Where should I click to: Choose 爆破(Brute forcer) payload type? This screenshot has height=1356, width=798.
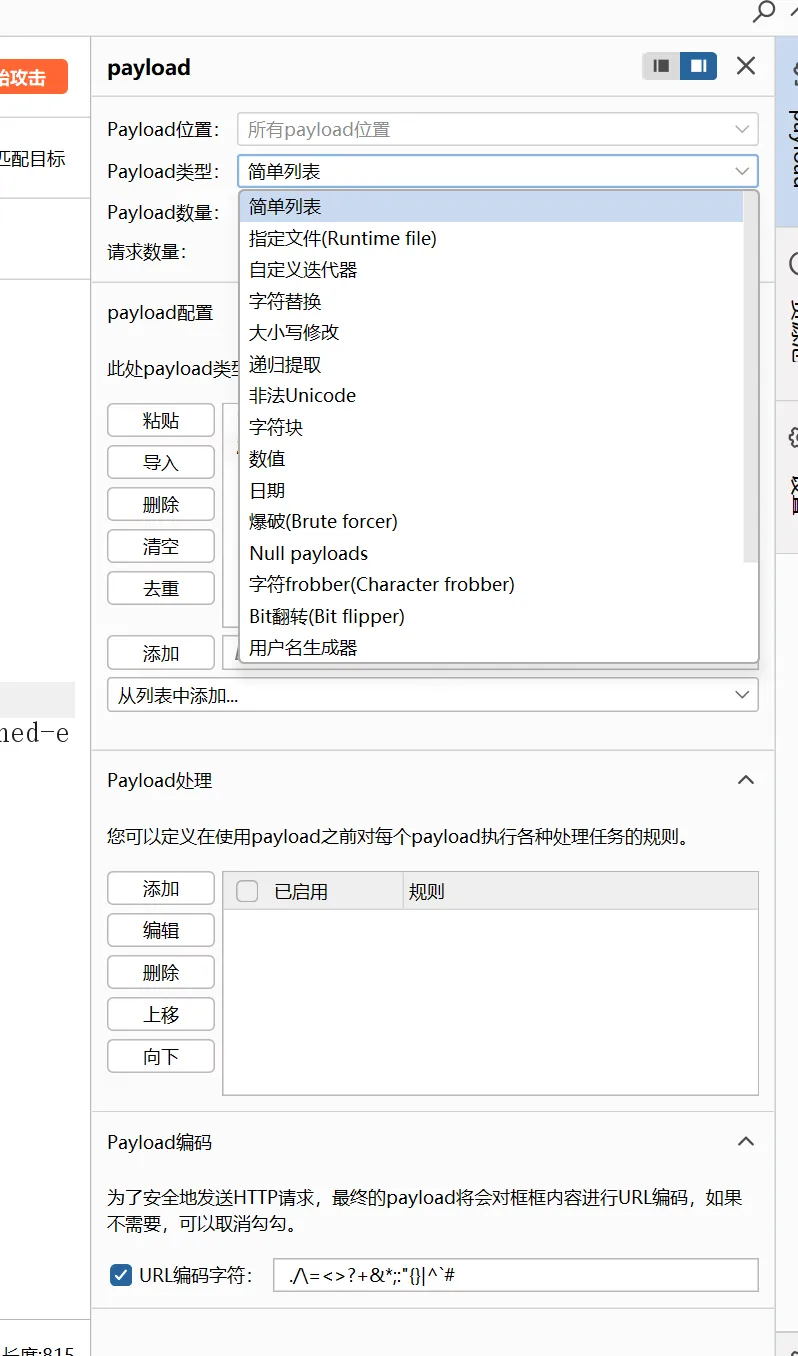coord(323,521)
